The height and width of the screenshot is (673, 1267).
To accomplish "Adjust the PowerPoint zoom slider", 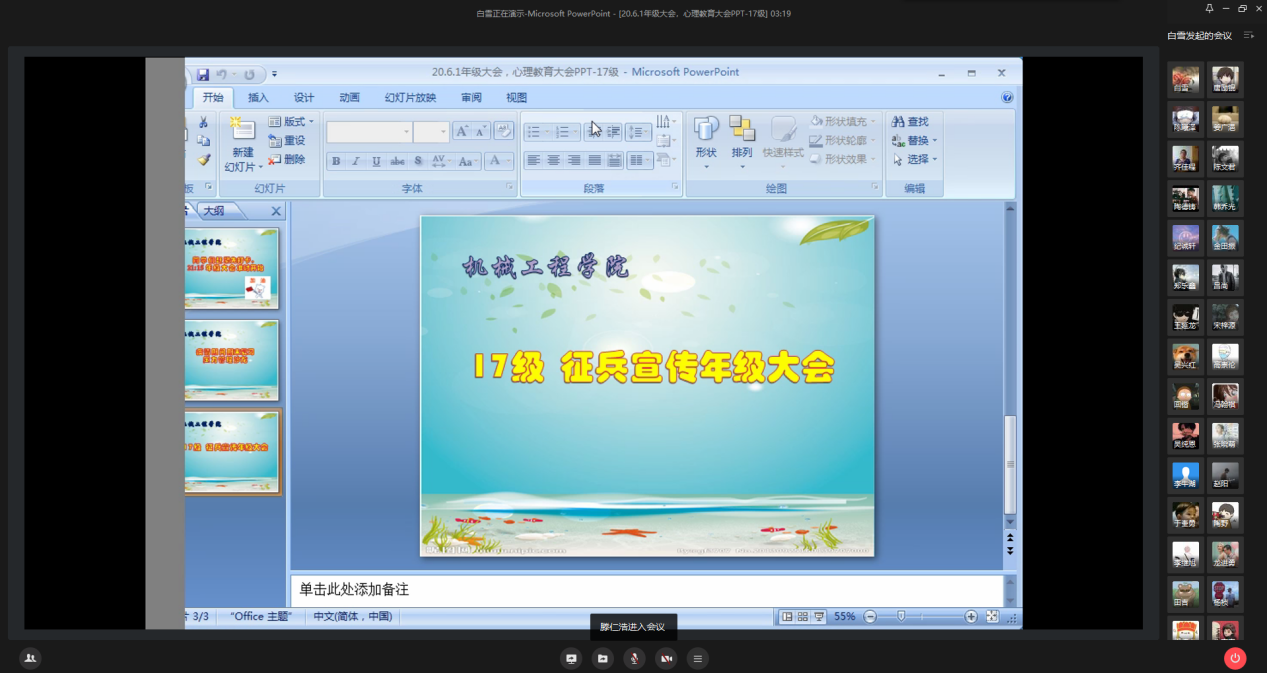I will click(901, 617).
